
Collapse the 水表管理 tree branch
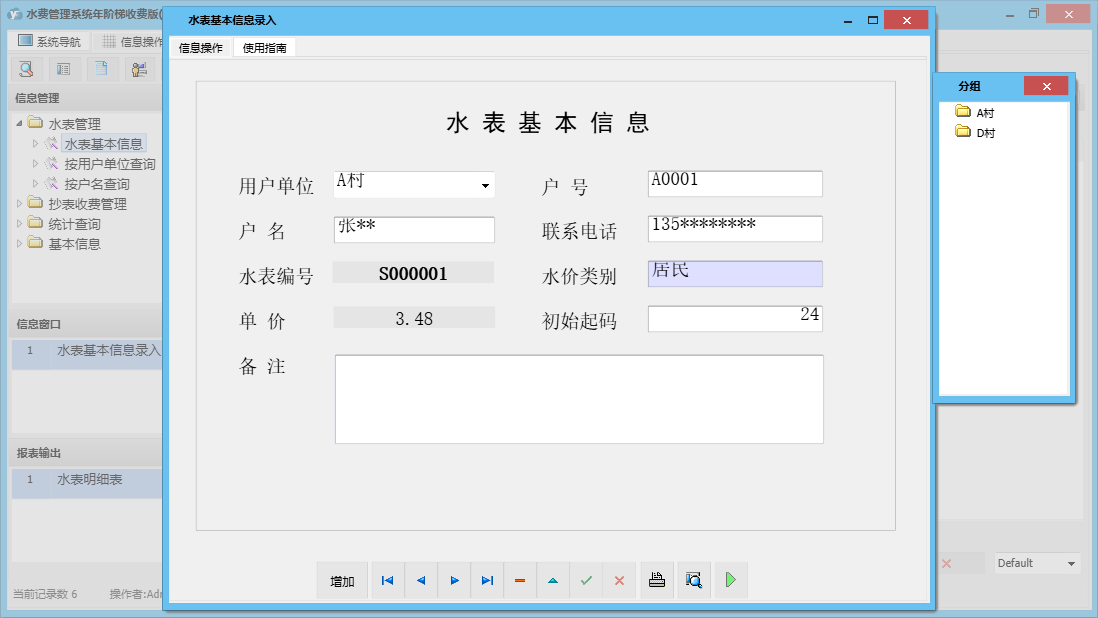pos(20,123)
